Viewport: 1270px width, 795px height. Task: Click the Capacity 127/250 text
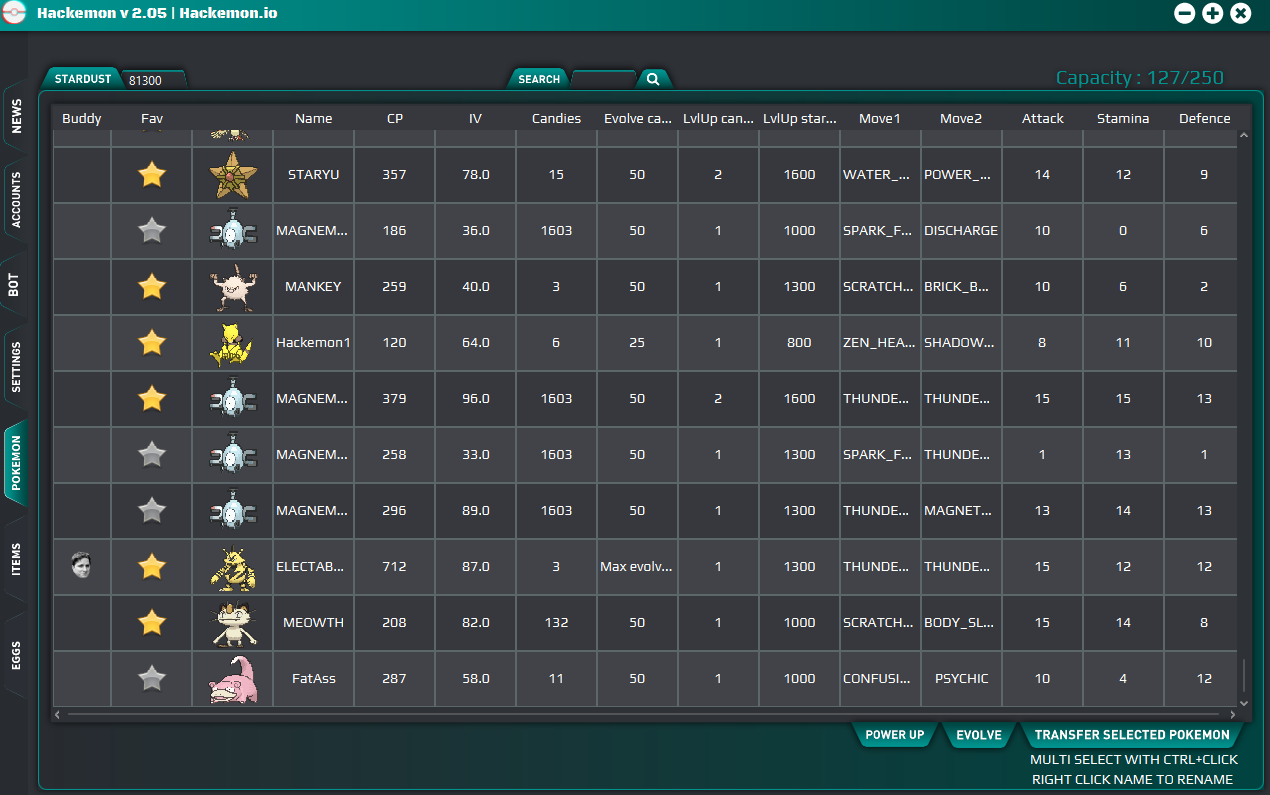[1139, 78]
